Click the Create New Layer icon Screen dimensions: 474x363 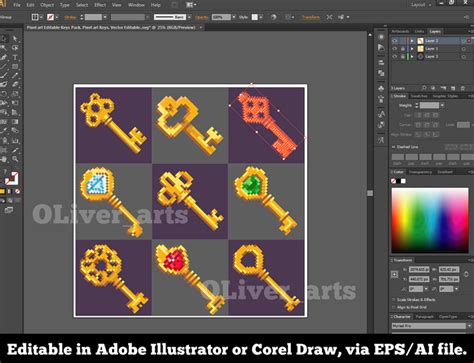[453, 88]
